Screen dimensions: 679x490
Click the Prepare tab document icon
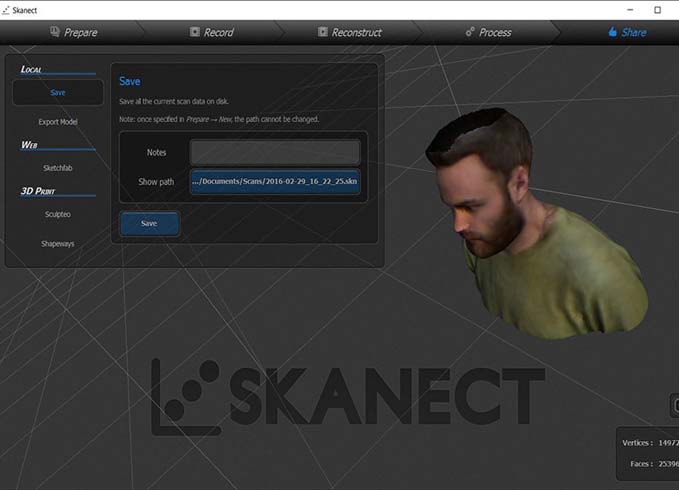click(55, 32)
